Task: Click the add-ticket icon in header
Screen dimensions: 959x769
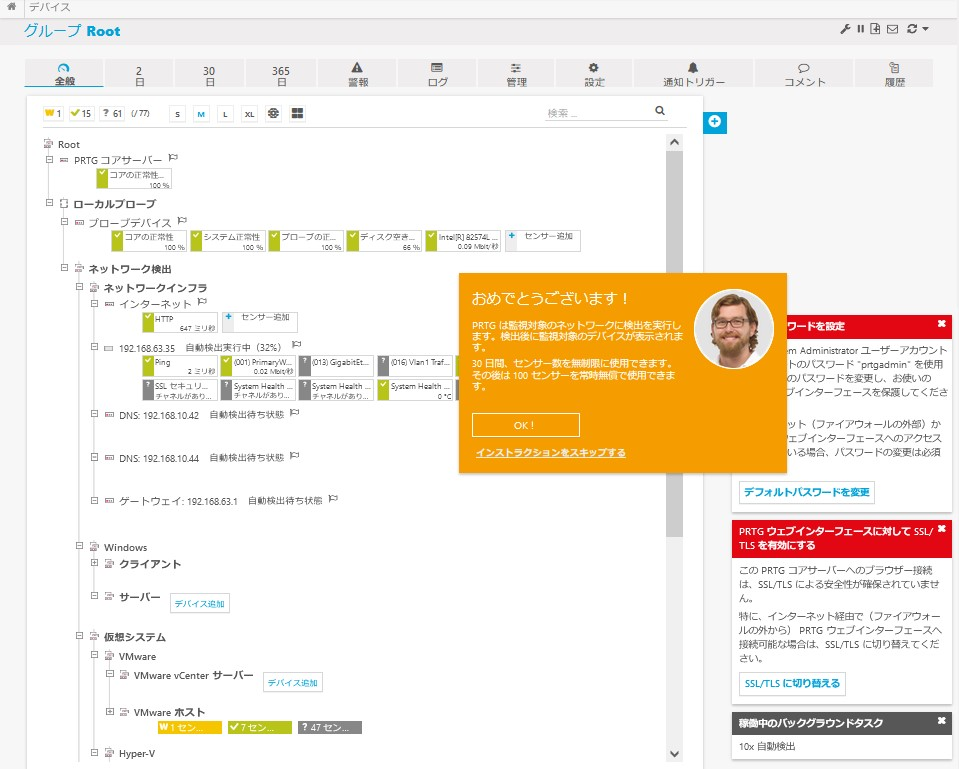Action: (875, 29)
